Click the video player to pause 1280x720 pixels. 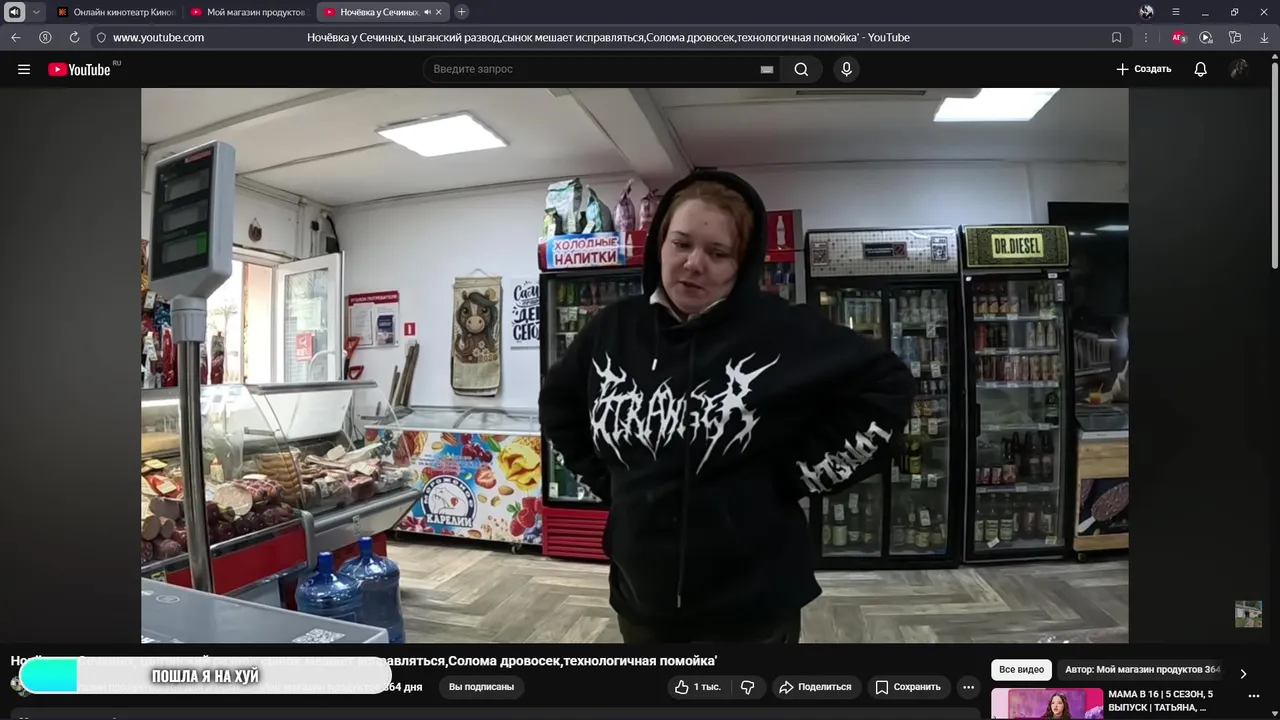(x=634, y=365)
